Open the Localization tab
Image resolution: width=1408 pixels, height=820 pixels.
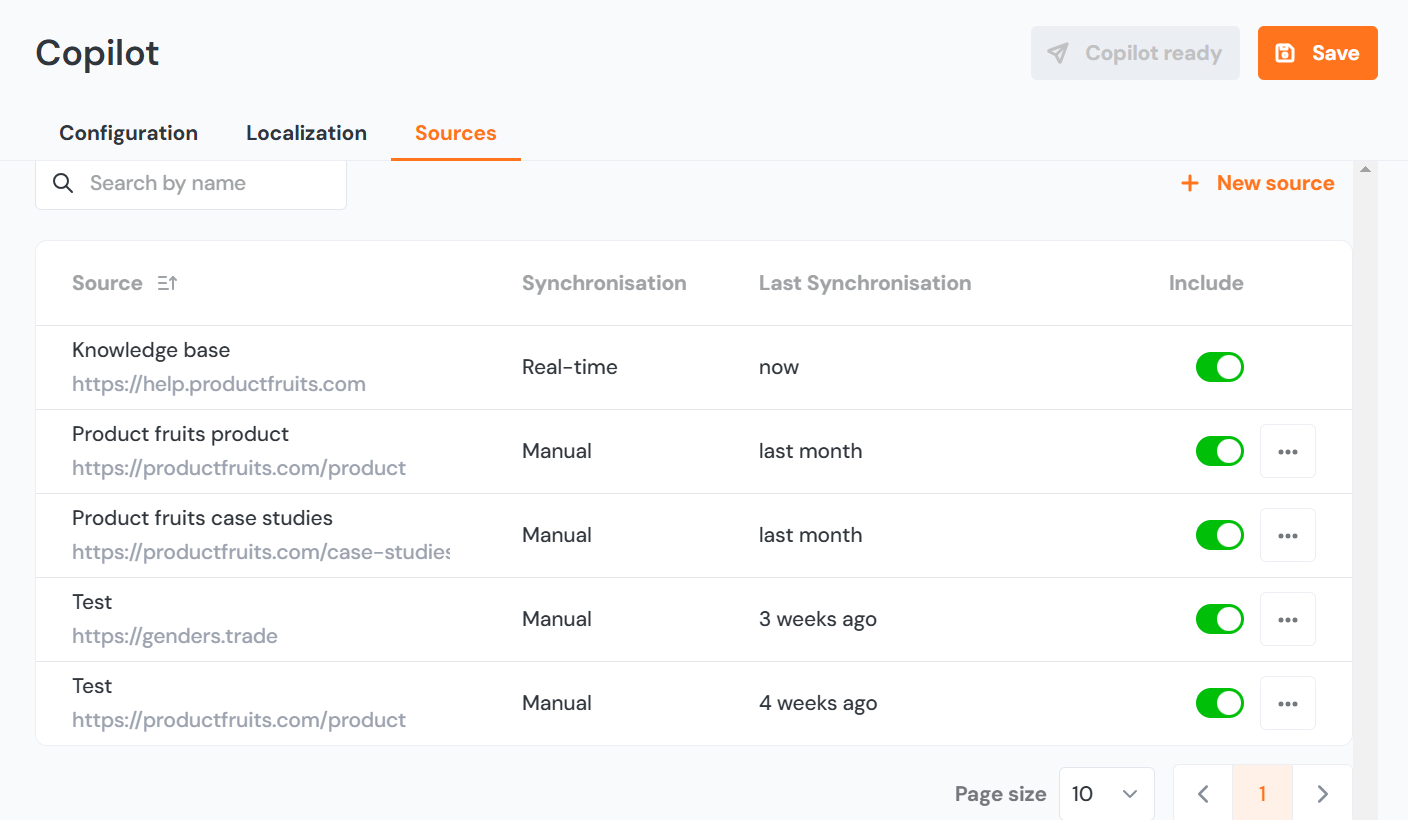pyautogui.click(x=306, y=134)
